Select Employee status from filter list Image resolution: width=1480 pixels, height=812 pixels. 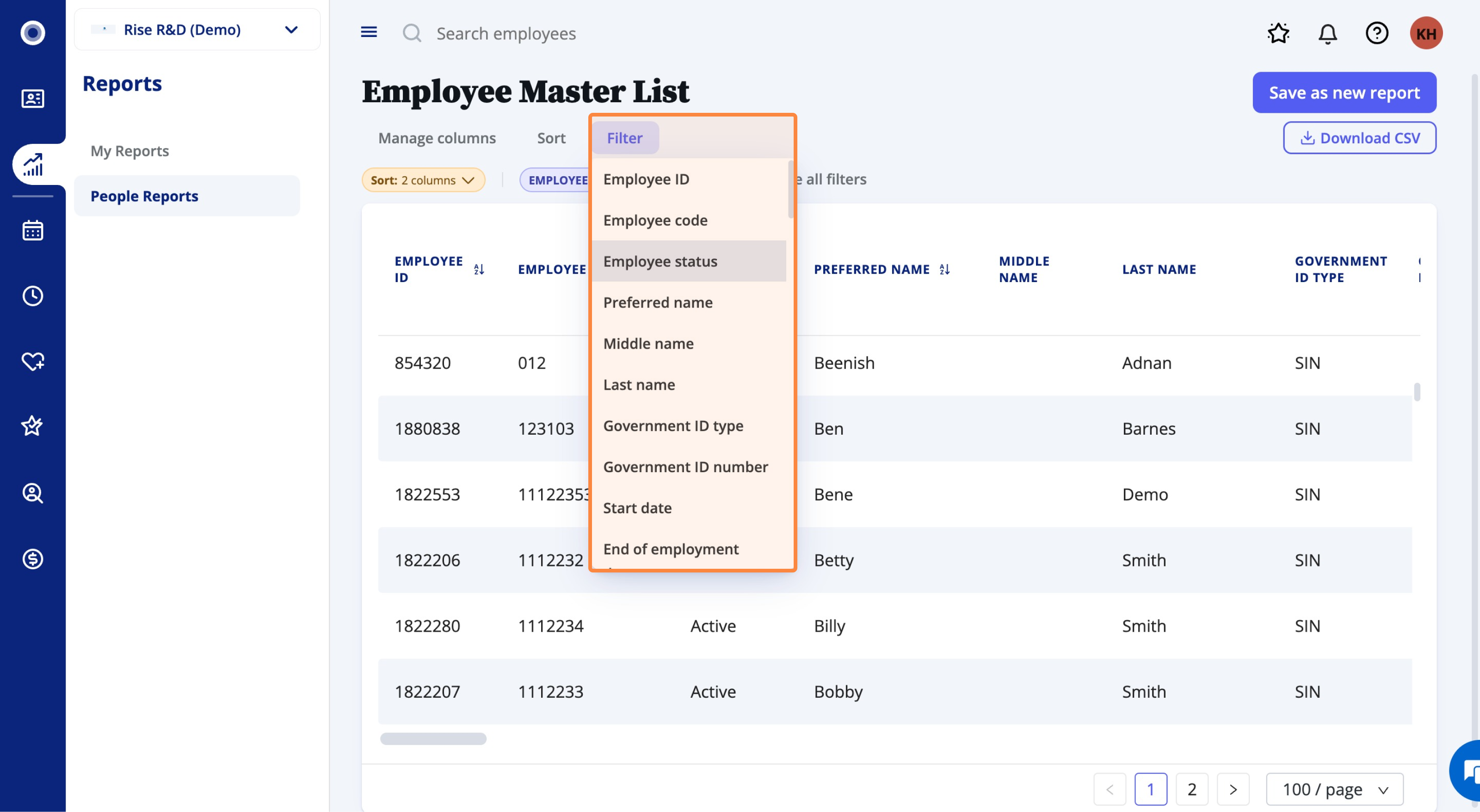point(660,261)
